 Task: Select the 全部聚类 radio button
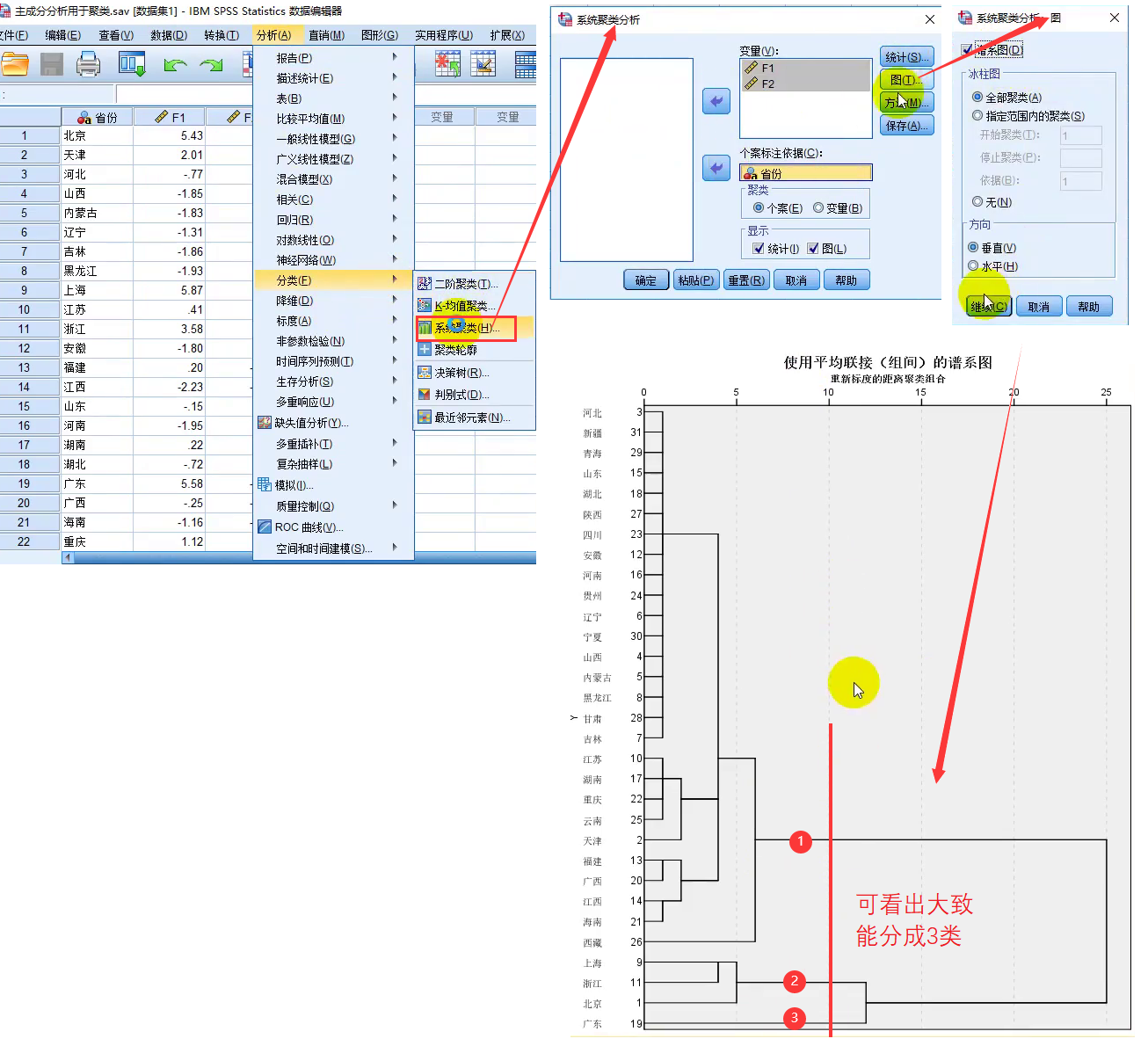point(977,97)
